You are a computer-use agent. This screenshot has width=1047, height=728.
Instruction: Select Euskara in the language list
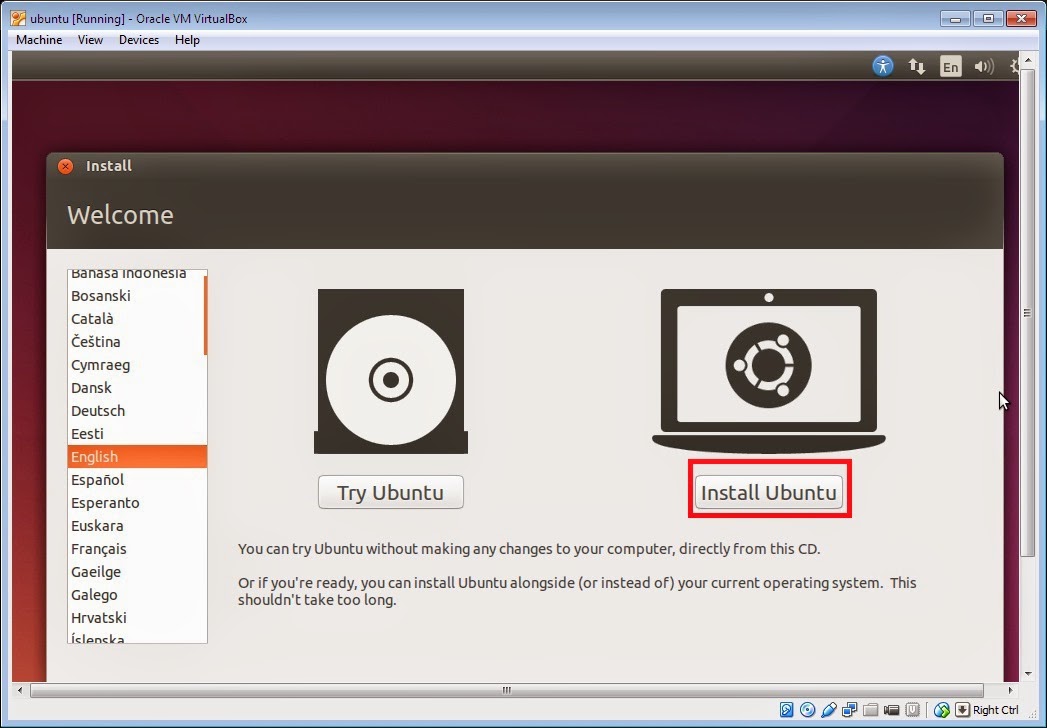click(x=137, y=526)
